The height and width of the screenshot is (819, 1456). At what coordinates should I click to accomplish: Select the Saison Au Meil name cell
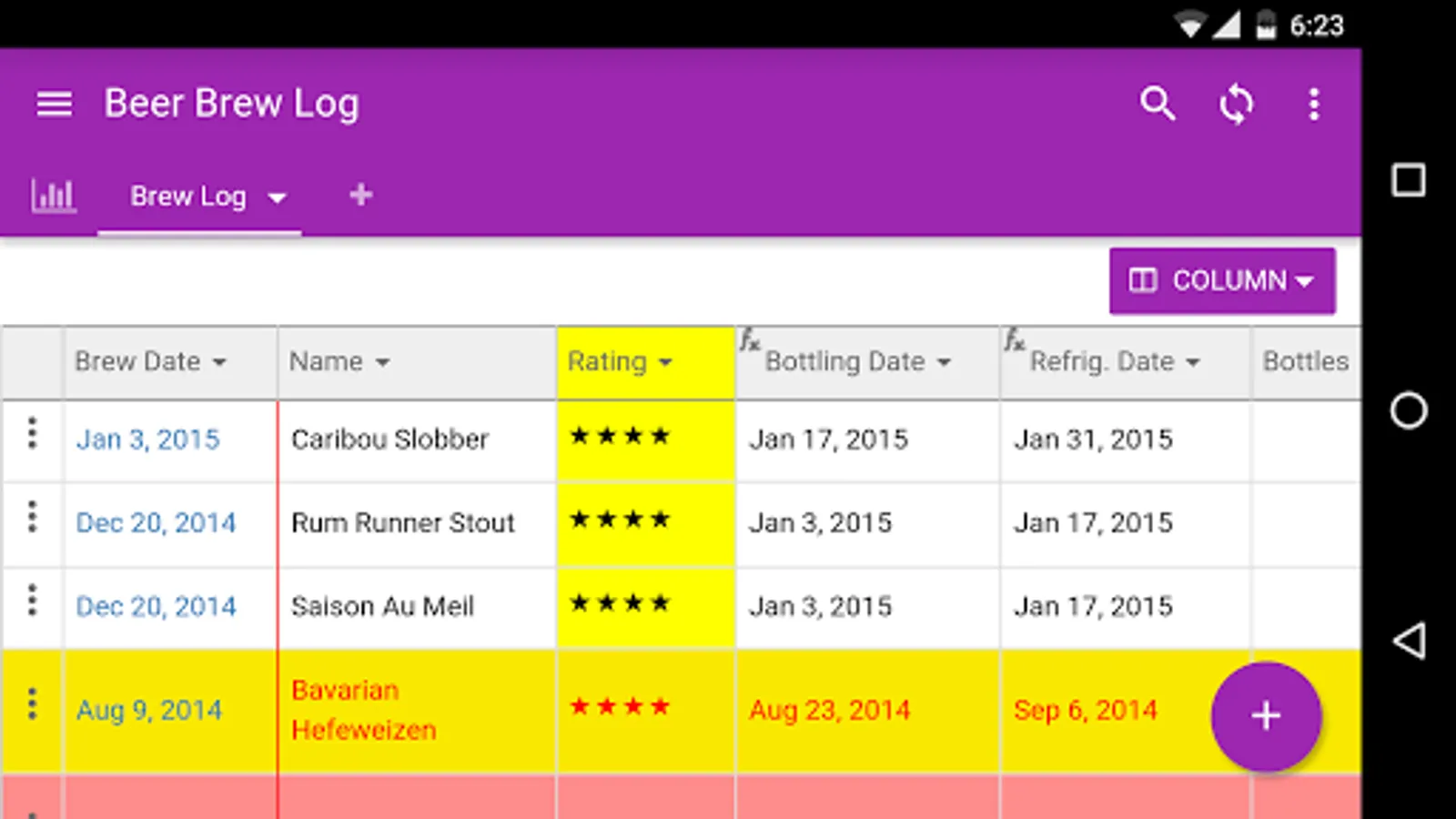pyautogui.click(x=382, y=606)
